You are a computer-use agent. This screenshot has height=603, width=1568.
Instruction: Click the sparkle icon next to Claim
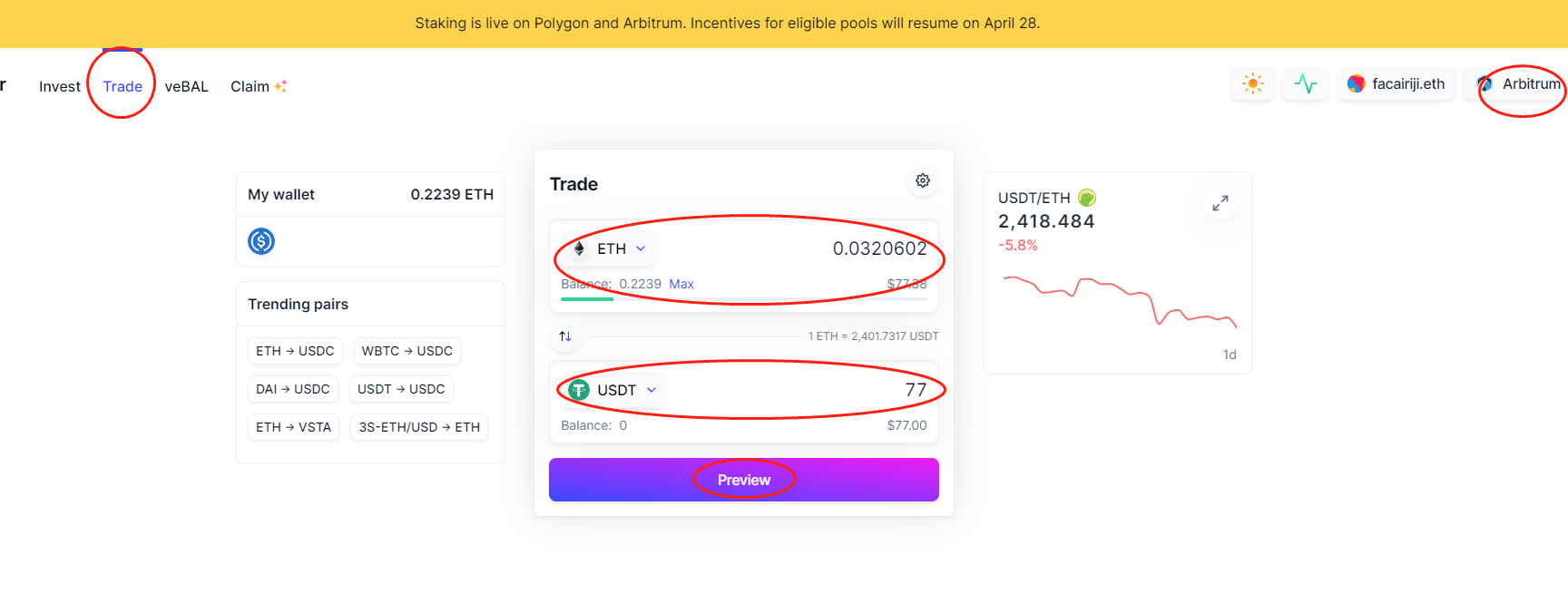click(280, 86)
